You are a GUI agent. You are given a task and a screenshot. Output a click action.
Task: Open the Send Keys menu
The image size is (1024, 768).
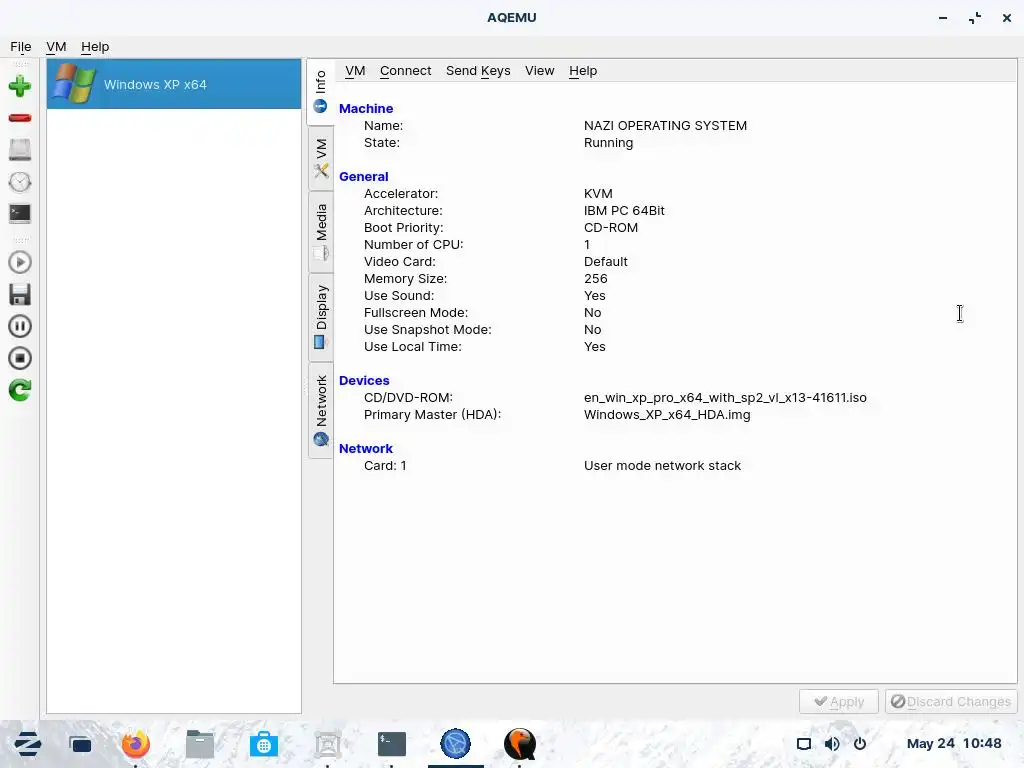pyautogui.click(x=478, y=71)
